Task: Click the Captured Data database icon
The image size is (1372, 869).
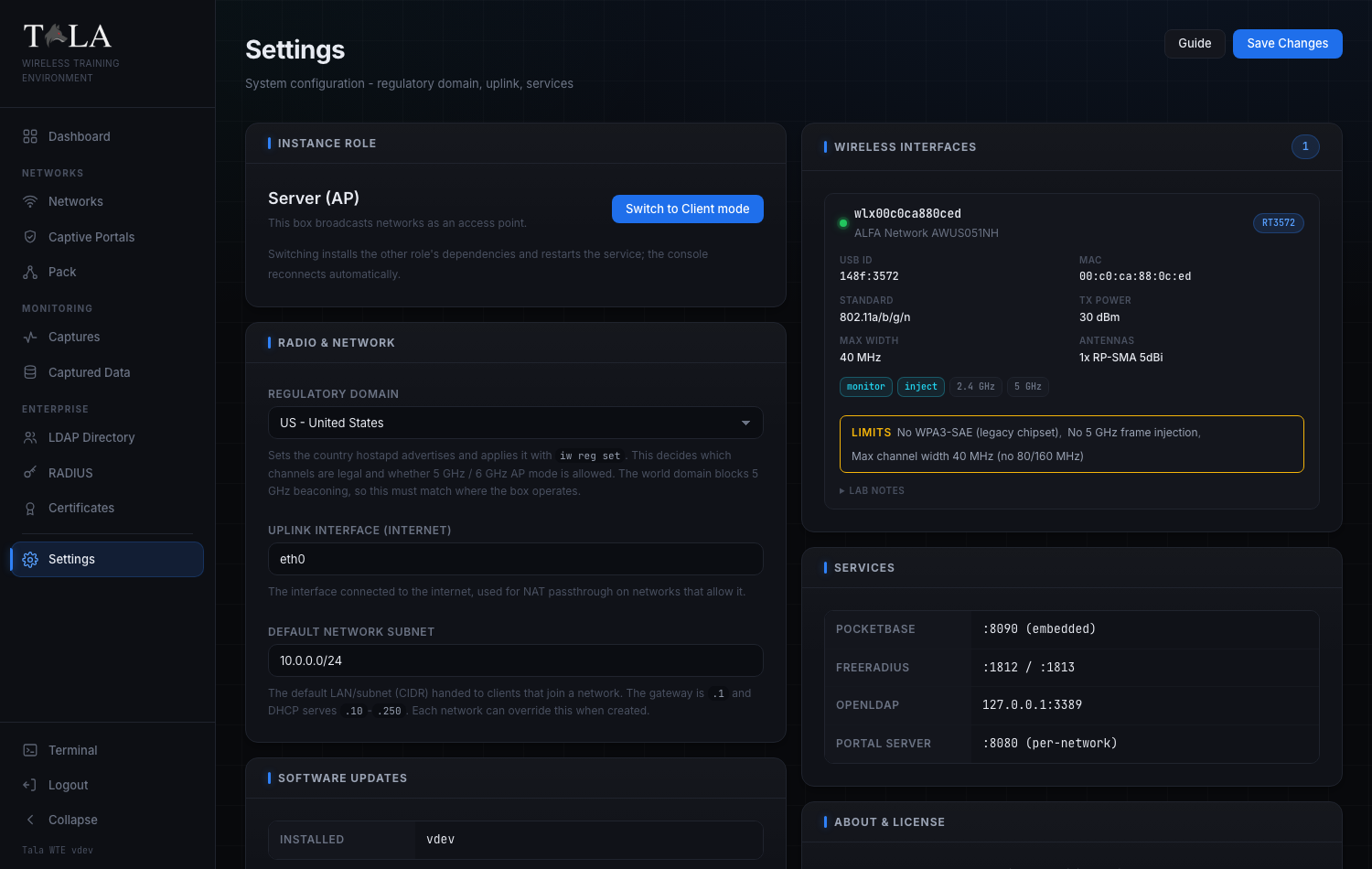Action: (x=30, y=372)
